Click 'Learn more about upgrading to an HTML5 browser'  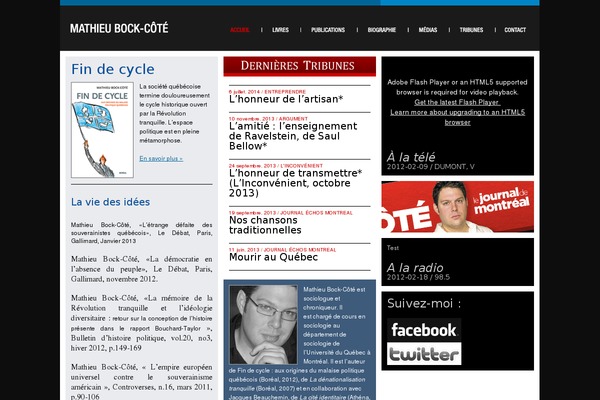pos(457,117)
